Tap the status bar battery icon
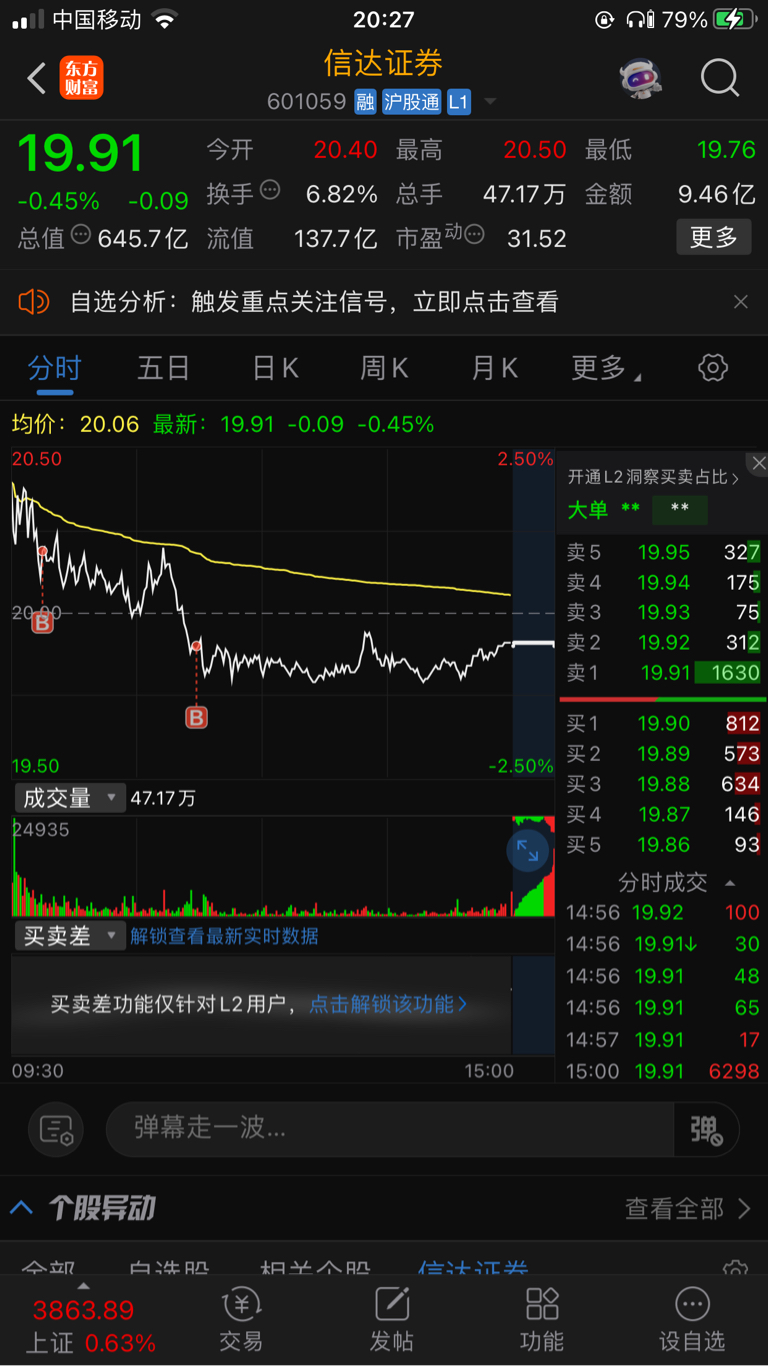This screenshot has width=768, height=1366. 733,19
